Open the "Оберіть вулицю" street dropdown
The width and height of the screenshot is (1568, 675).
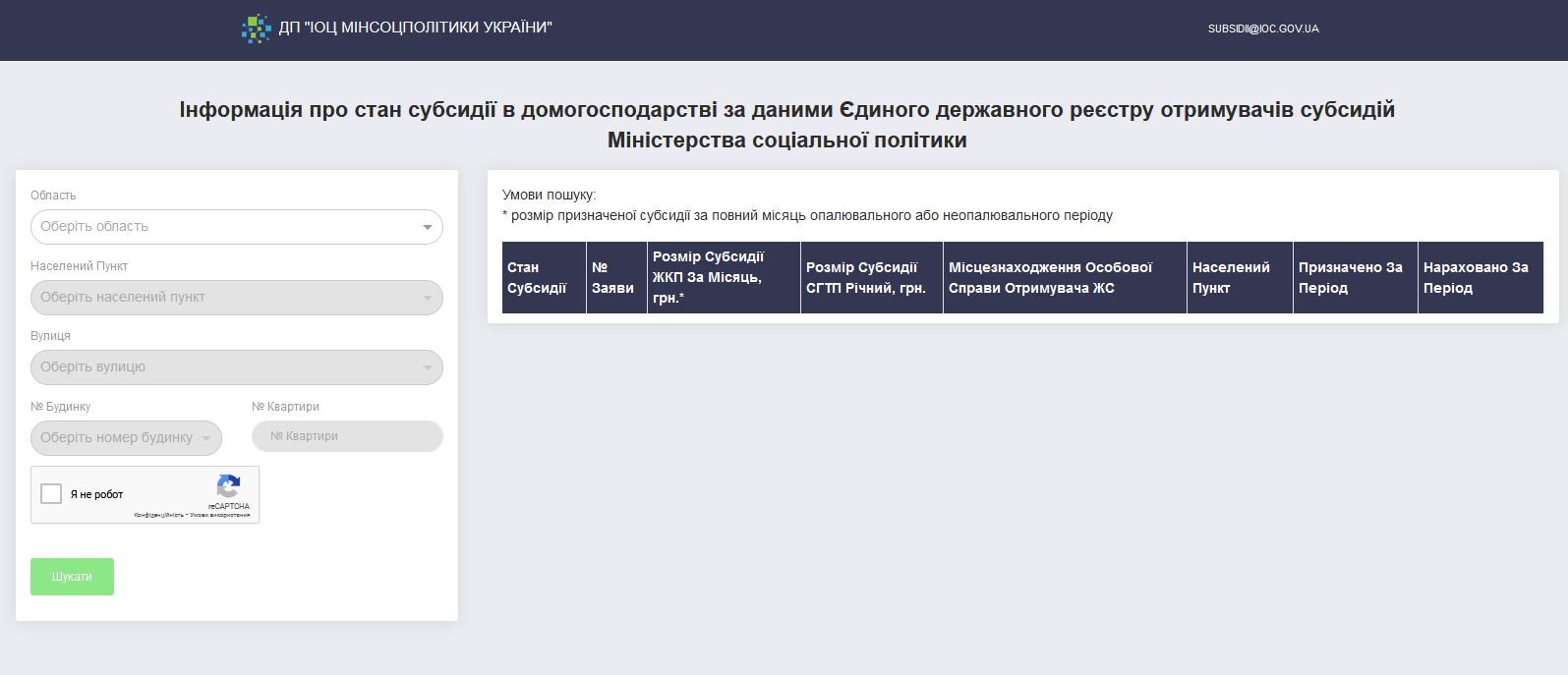click(x=236, y=367)
